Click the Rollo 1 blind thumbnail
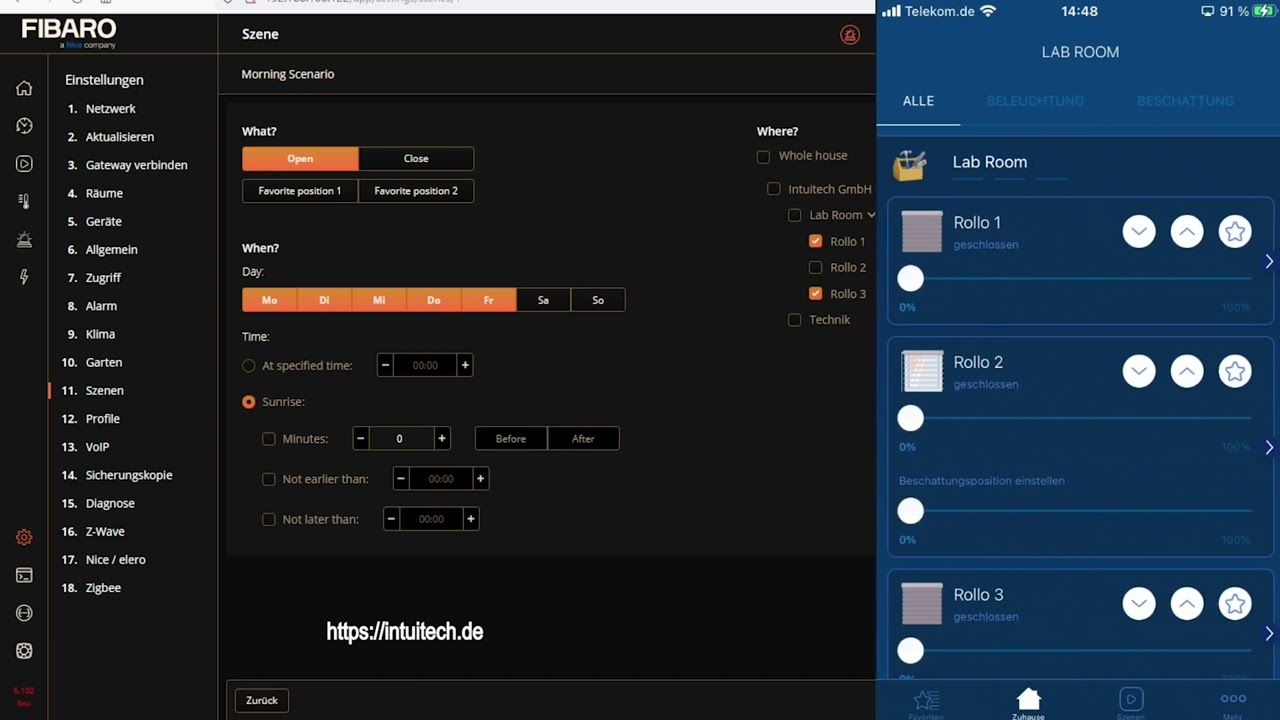The height and width of the screenshot is (720, 1280). [x=922, y=232]
